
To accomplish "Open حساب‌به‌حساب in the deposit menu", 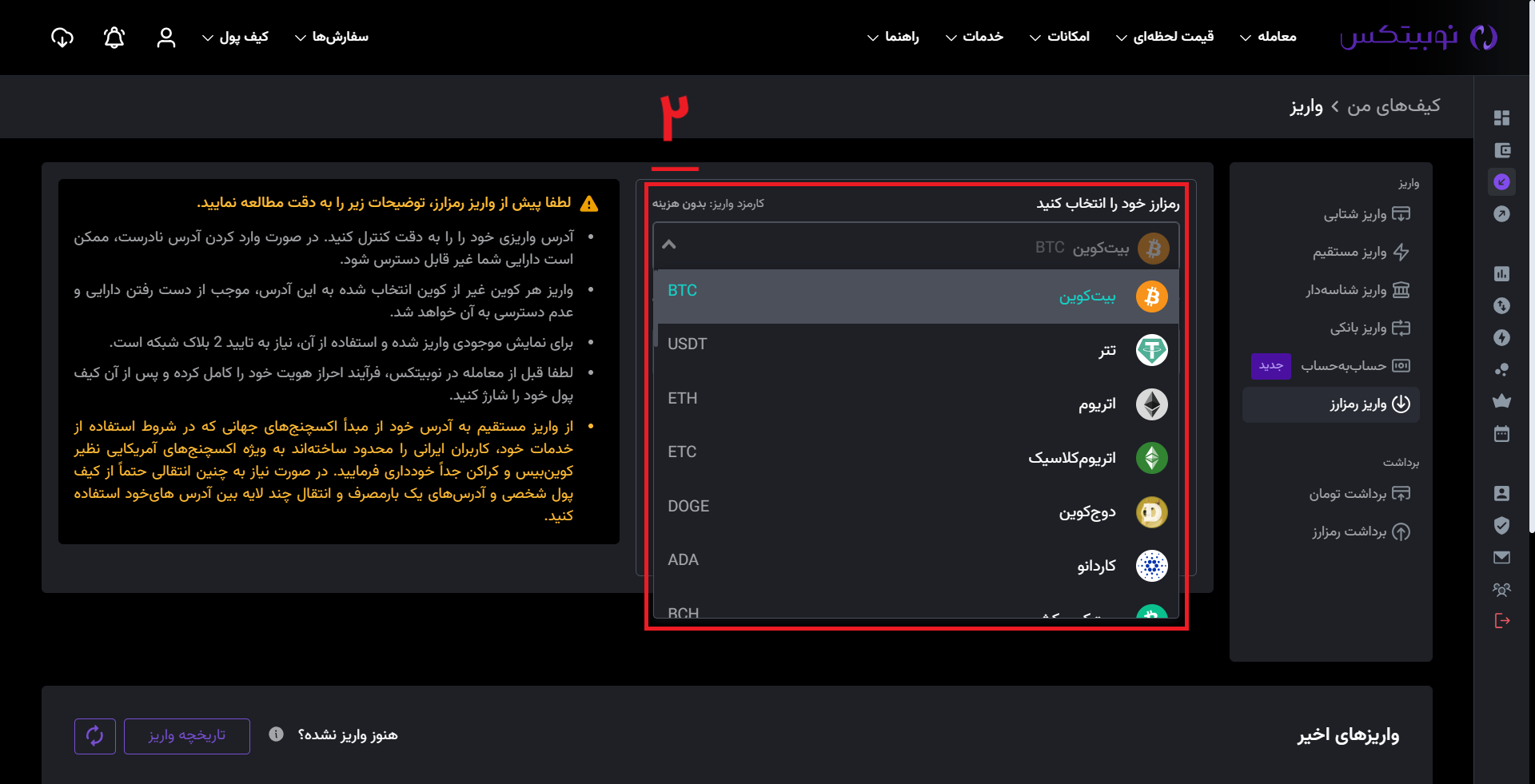I will point(1355,365).
